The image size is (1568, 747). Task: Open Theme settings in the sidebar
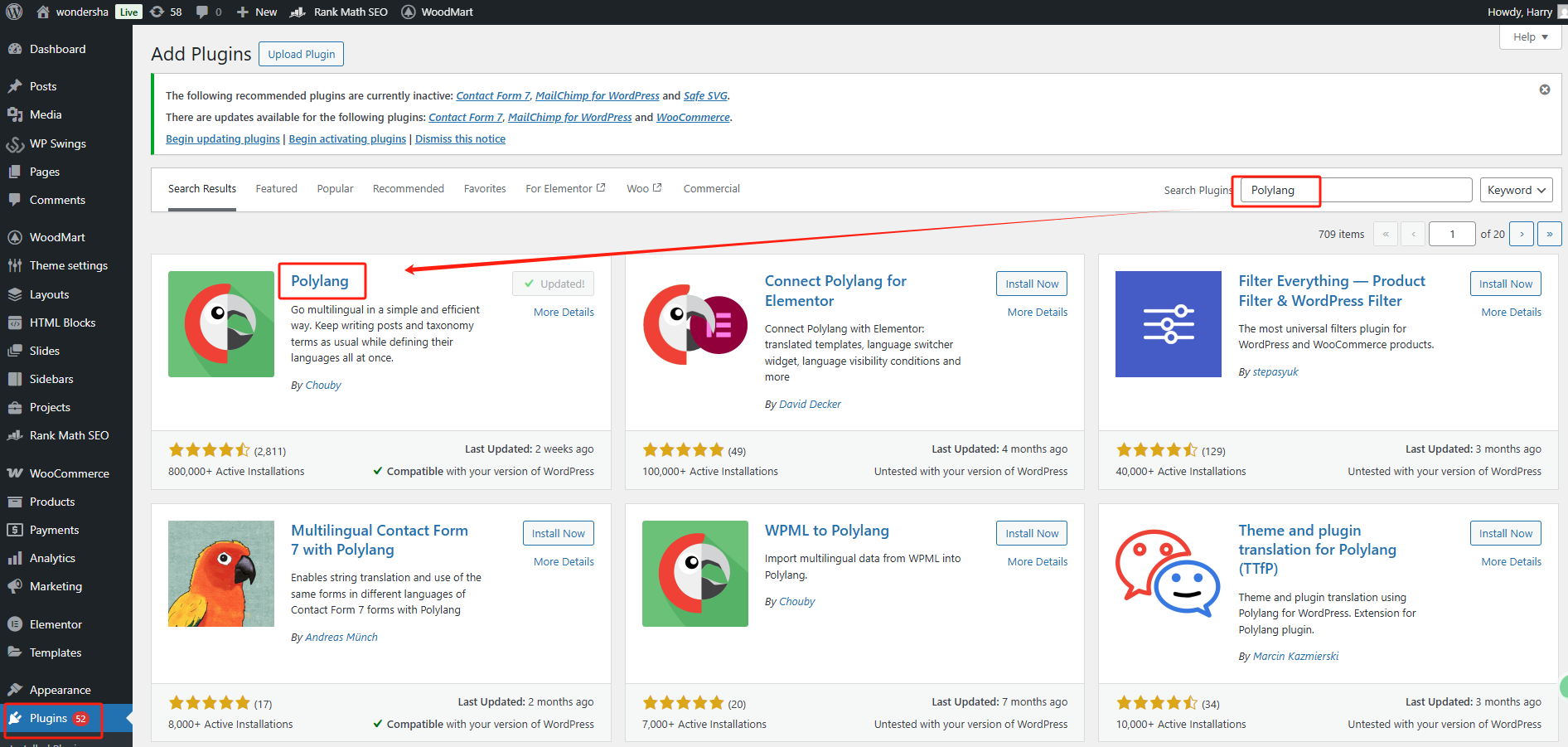click(68, 265)
